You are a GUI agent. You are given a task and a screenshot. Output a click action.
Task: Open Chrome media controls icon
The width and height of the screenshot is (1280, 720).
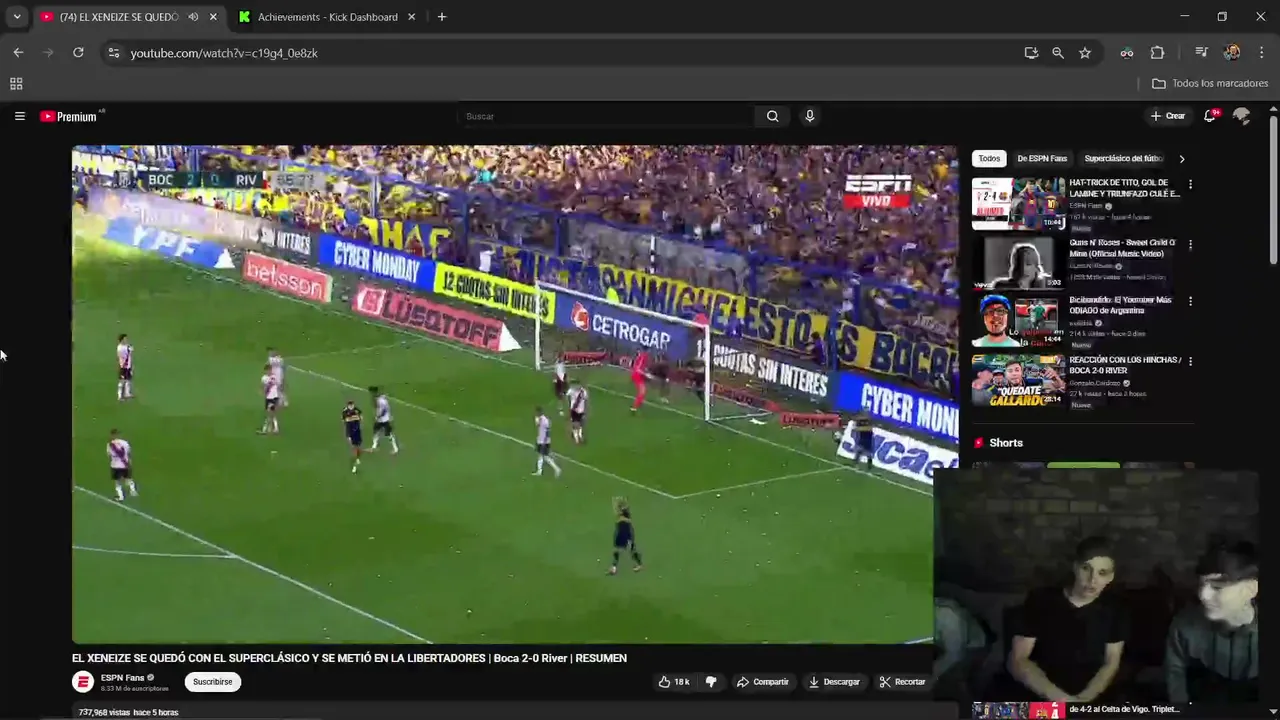point(1201,53)
